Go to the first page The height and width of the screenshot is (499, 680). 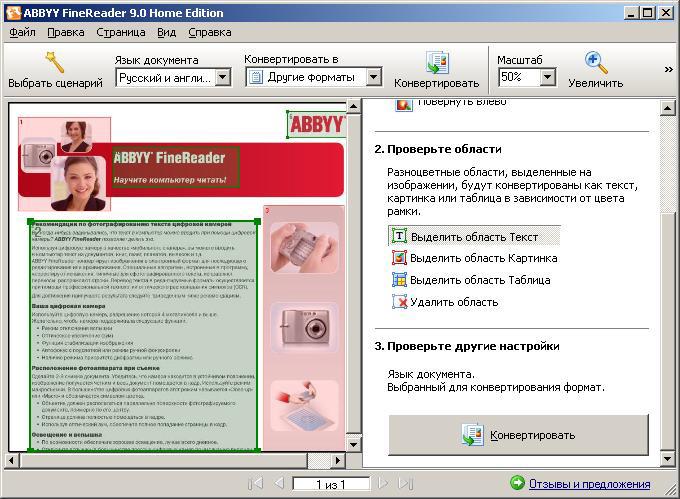tap(255, 483)
